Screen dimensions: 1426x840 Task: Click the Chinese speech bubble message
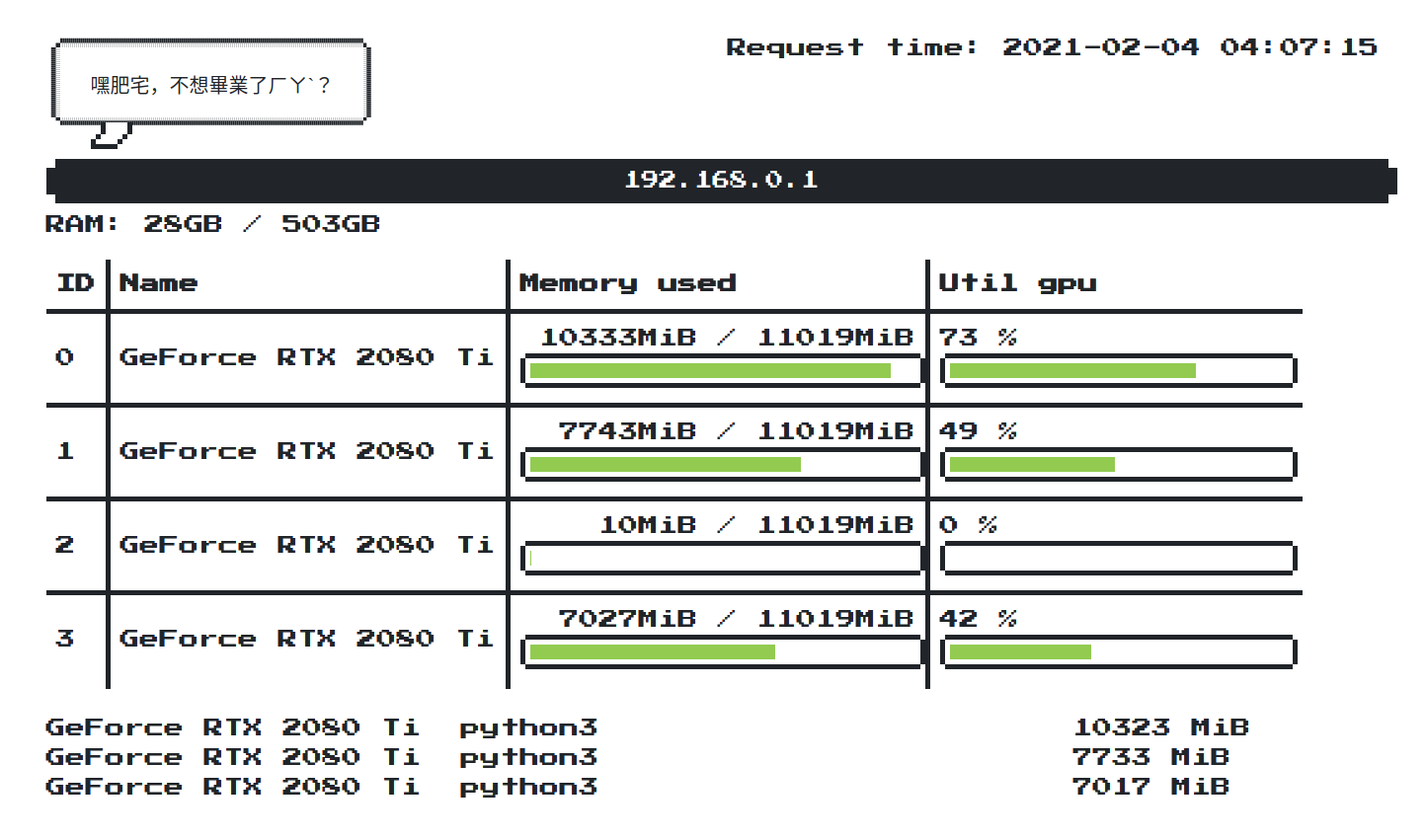coord(210,85)
